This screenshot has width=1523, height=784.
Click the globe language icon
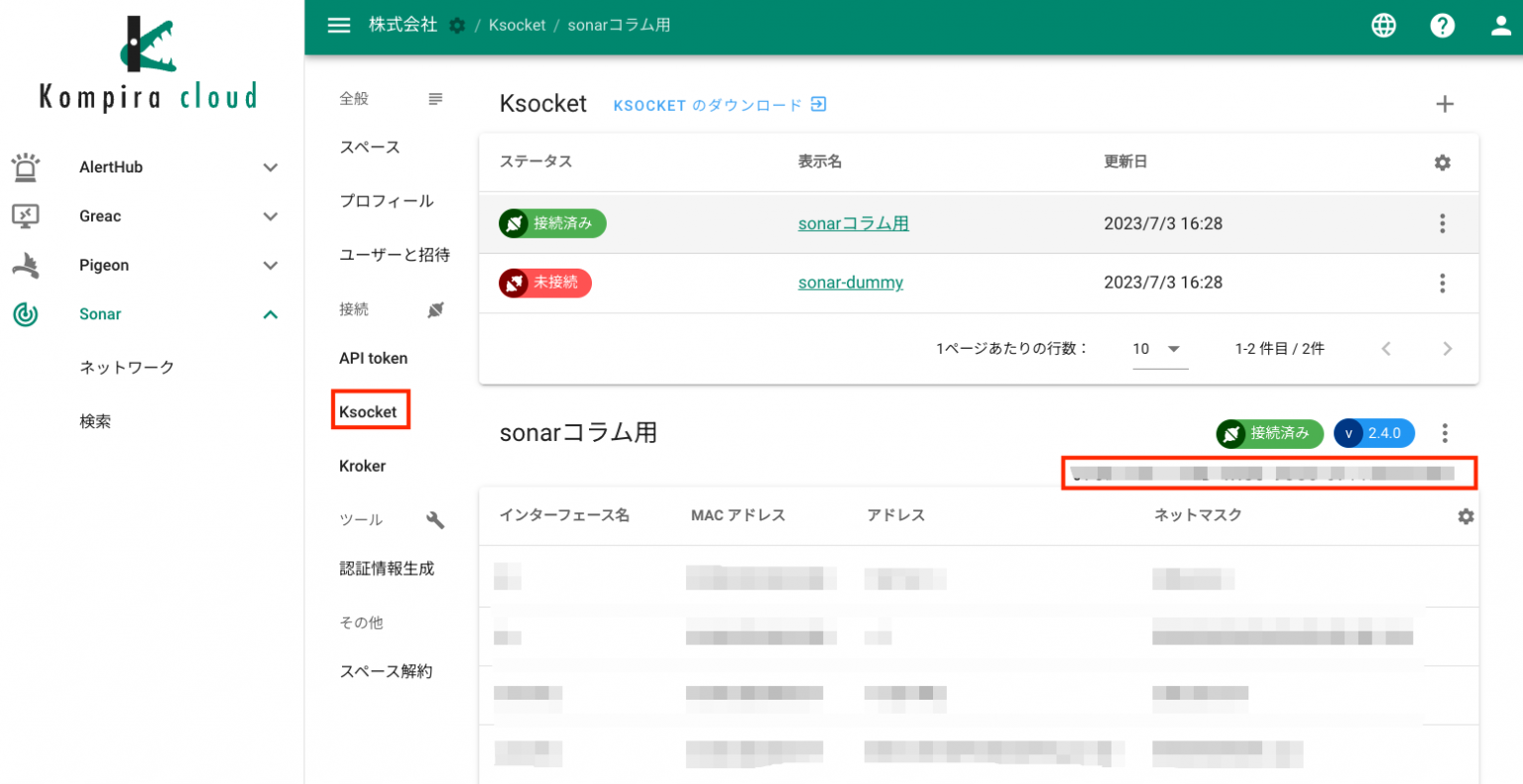pos(1383,25)
